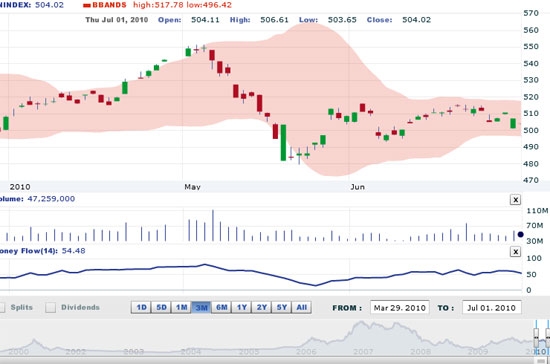
Task: Click the Open price 504.11 in header
Action: pos(205,20)
